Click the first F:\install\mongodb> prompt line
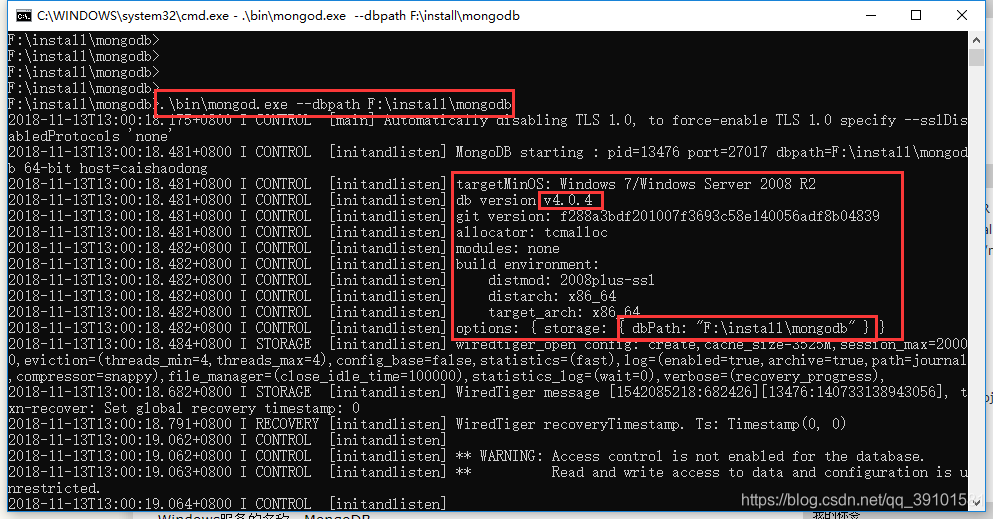993x519 pixels. [84, 41]
